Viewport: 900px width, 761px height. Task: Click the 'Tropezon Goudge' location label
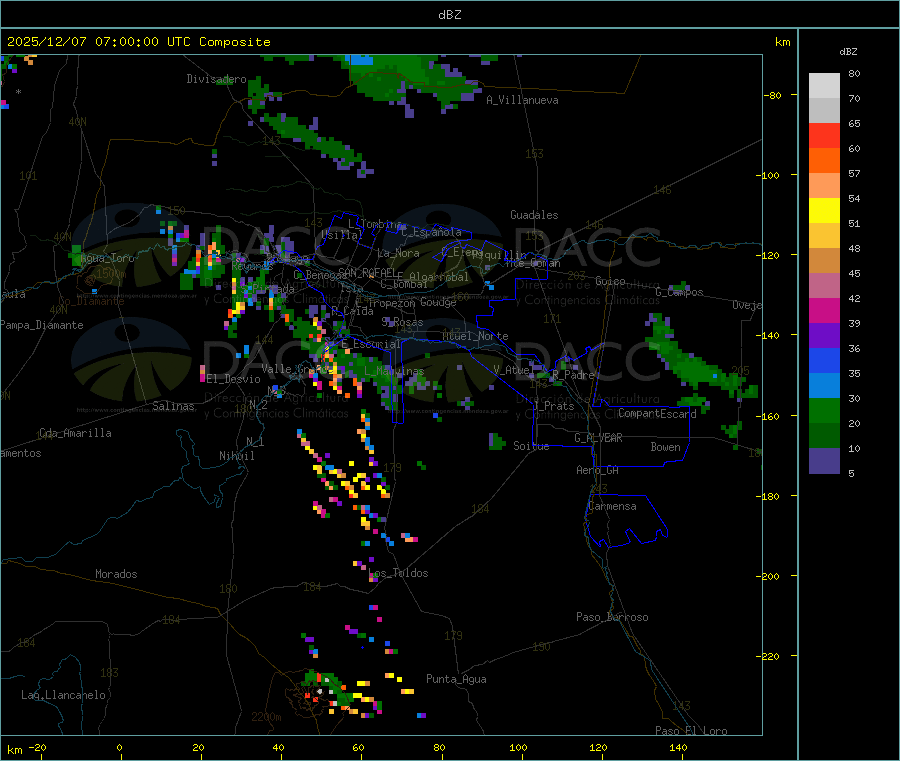[x=412, y=302]
